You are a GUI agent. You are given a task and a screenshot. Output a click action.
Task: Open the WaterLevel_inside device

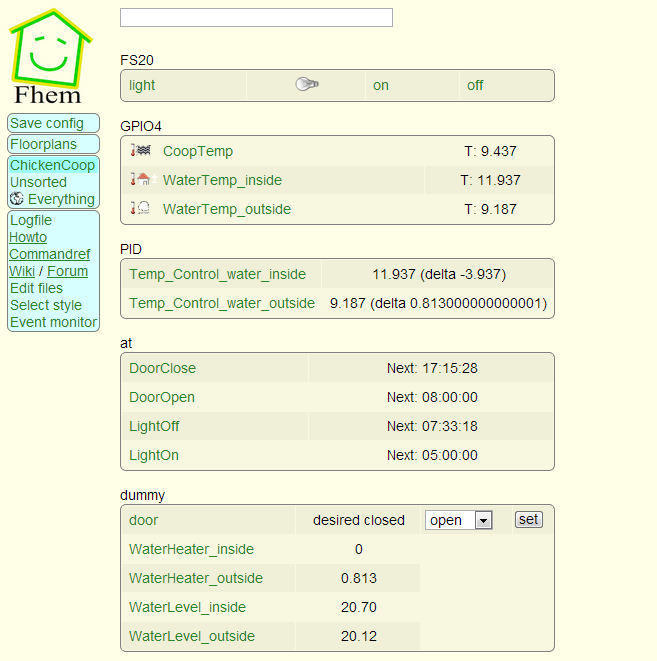pos(187,607)
